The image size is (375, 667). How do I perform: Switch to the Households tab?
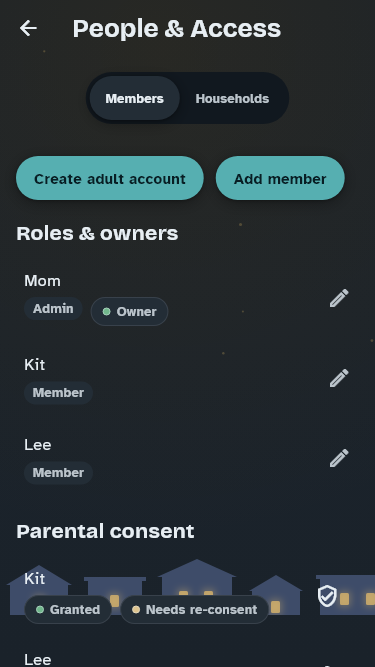click(232, 98)
